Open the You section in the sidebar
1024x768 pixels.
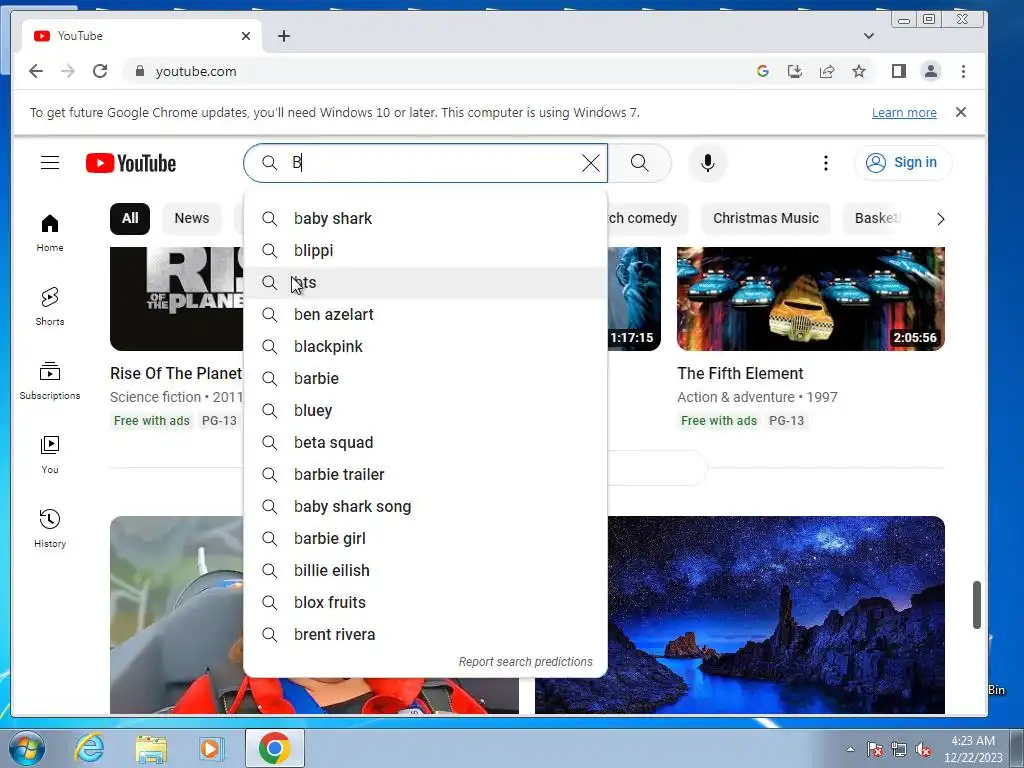click(x=50, y=455)
